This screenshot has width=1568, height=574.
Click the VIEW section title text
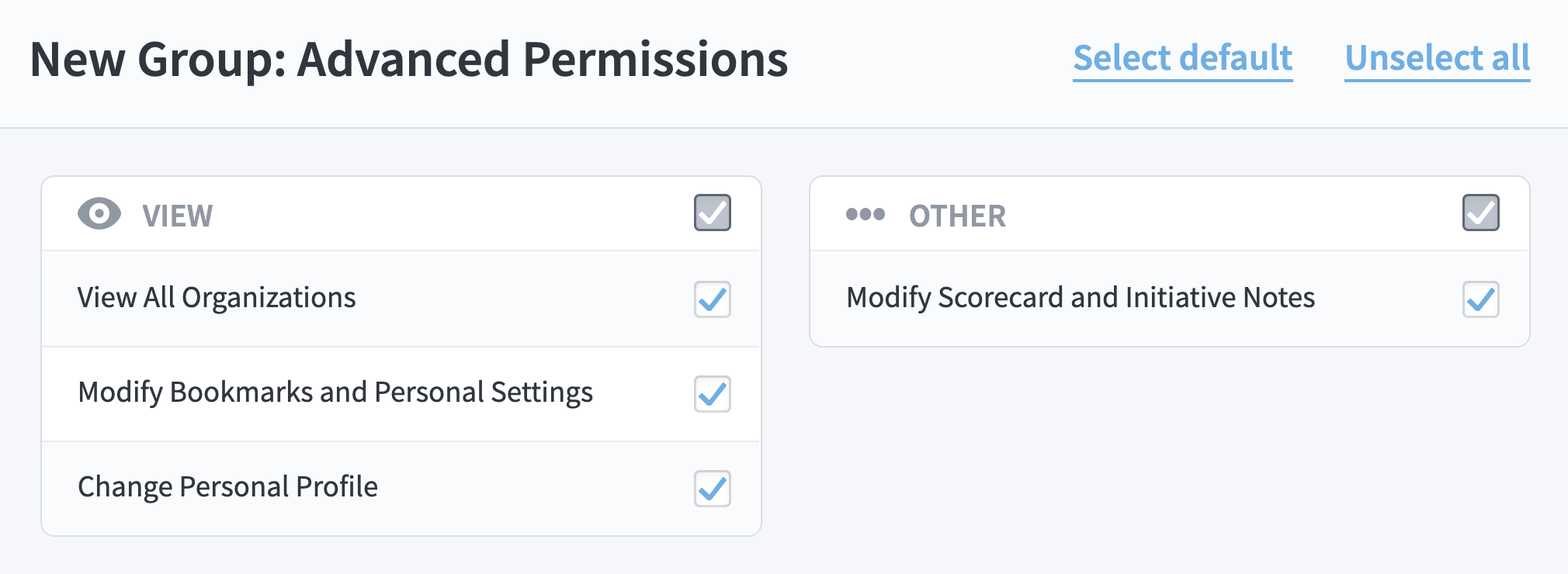178,216
